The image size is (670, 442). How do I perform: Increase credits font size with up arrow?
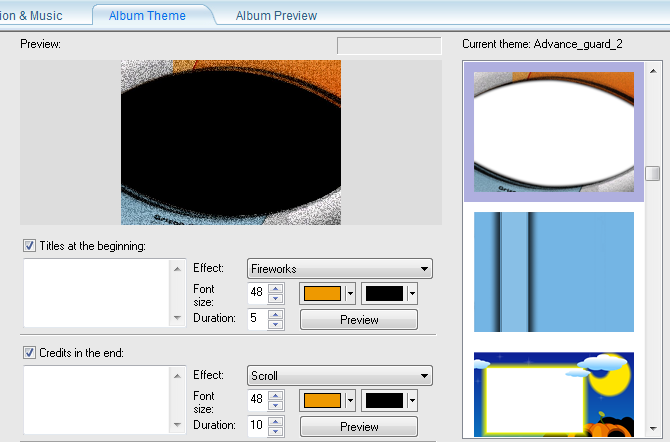tap(276, 395)
